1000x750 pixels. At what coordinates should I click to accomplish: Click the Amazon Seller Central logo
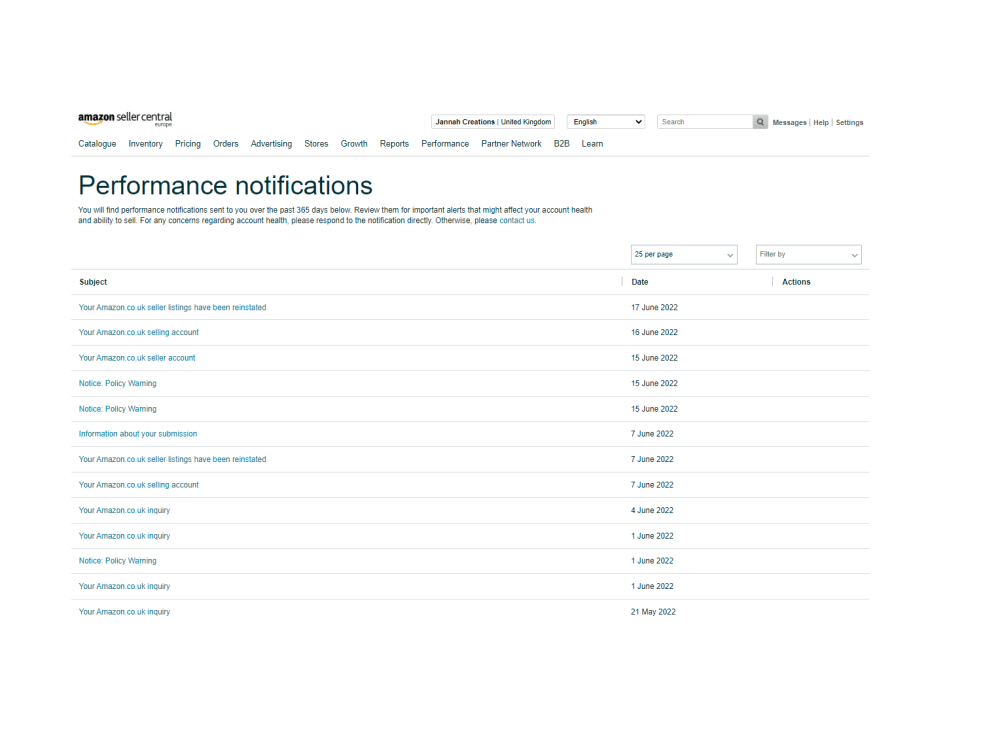click(125, 119)
